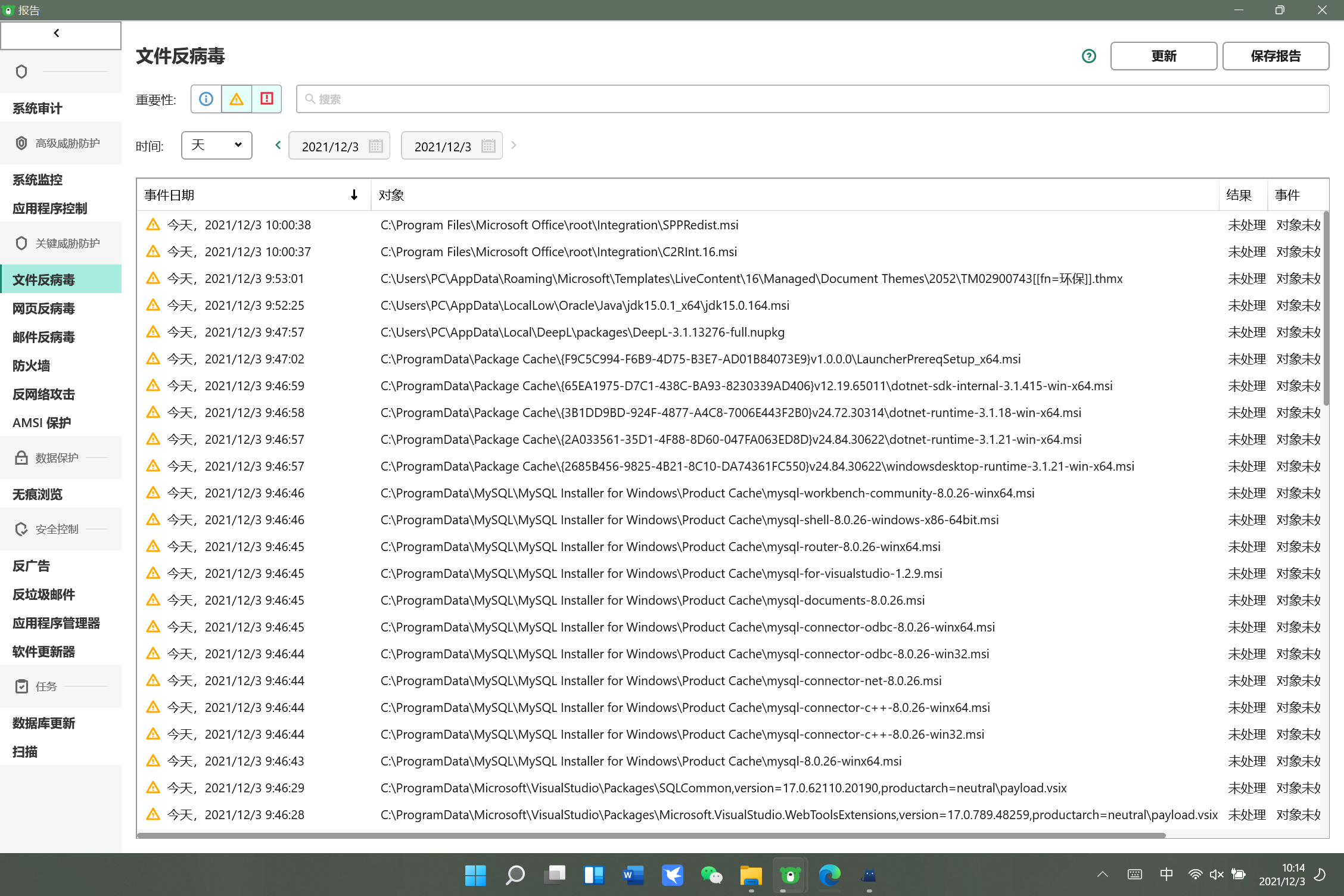Viewport: 1344px width, 896px height.
Task: Open the start date calendar picker
Action: pyautogui.click(x=375, y=146)
